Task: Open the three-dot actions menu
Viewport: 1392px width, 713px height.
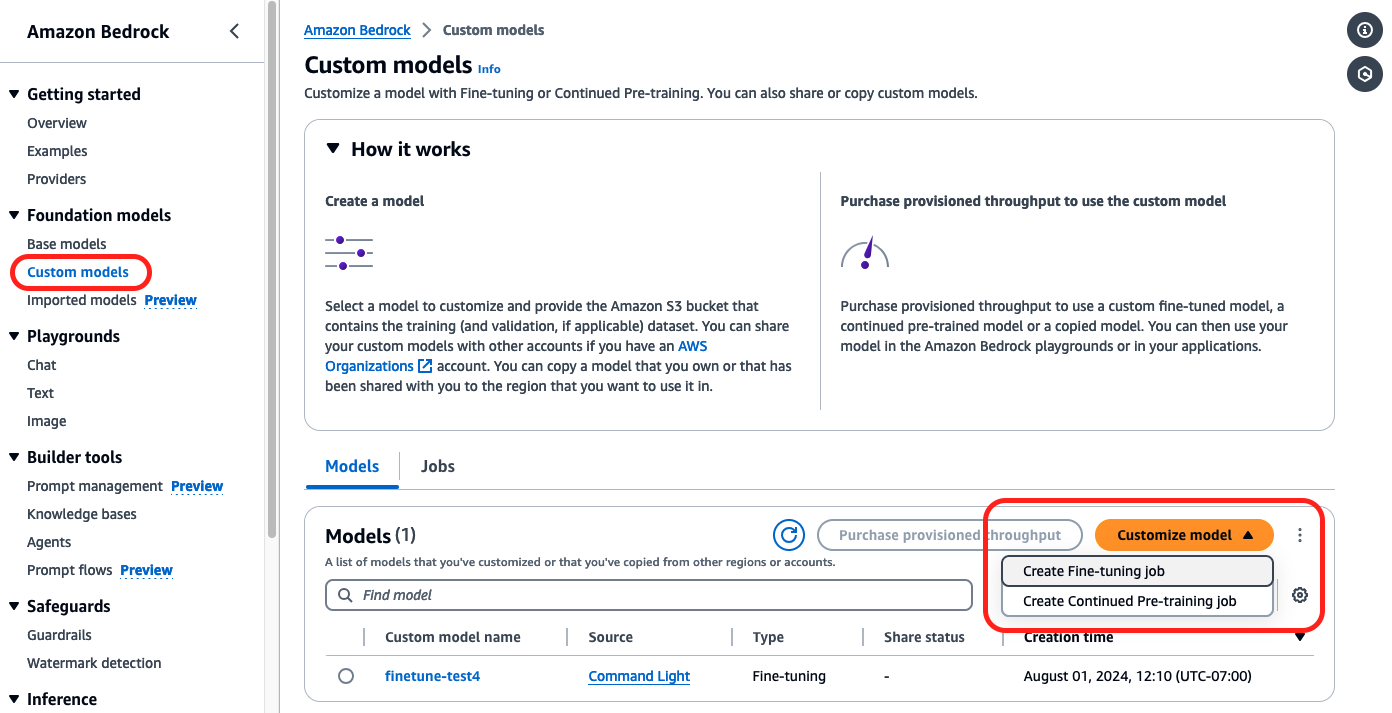Action: point(1300,535)
